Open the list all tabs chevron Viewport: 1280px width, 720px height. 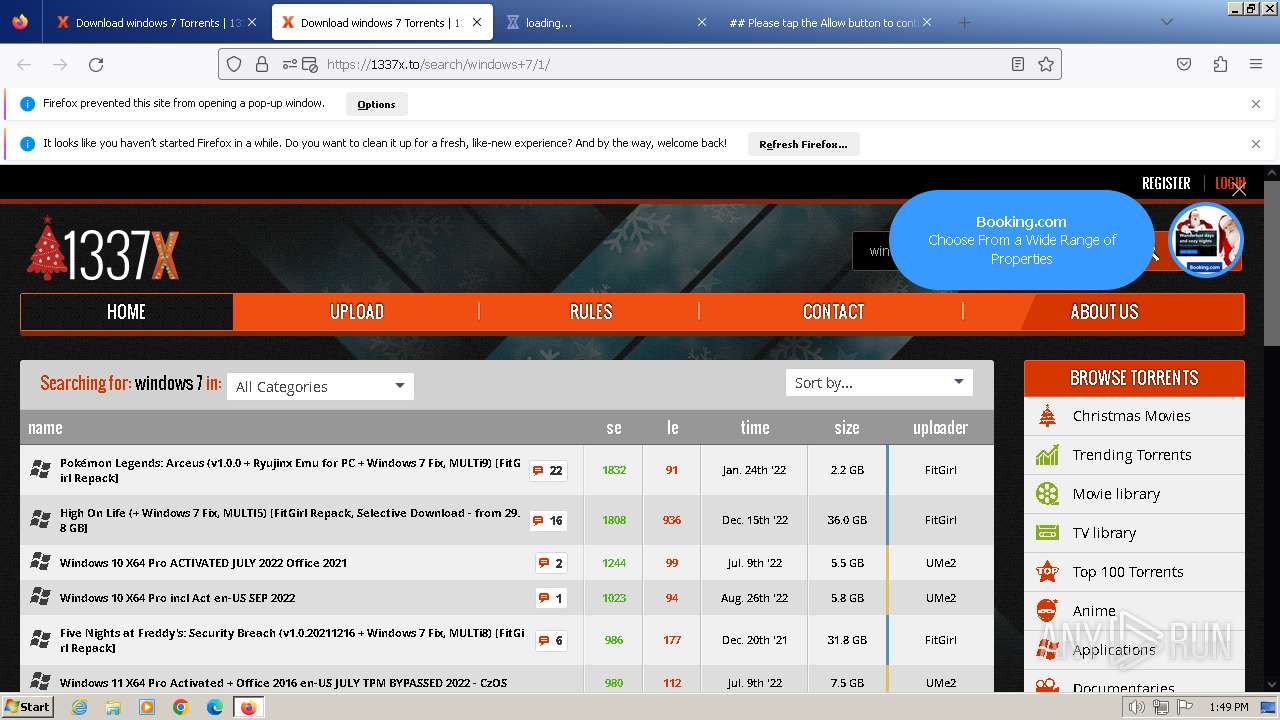(1166, 22)
